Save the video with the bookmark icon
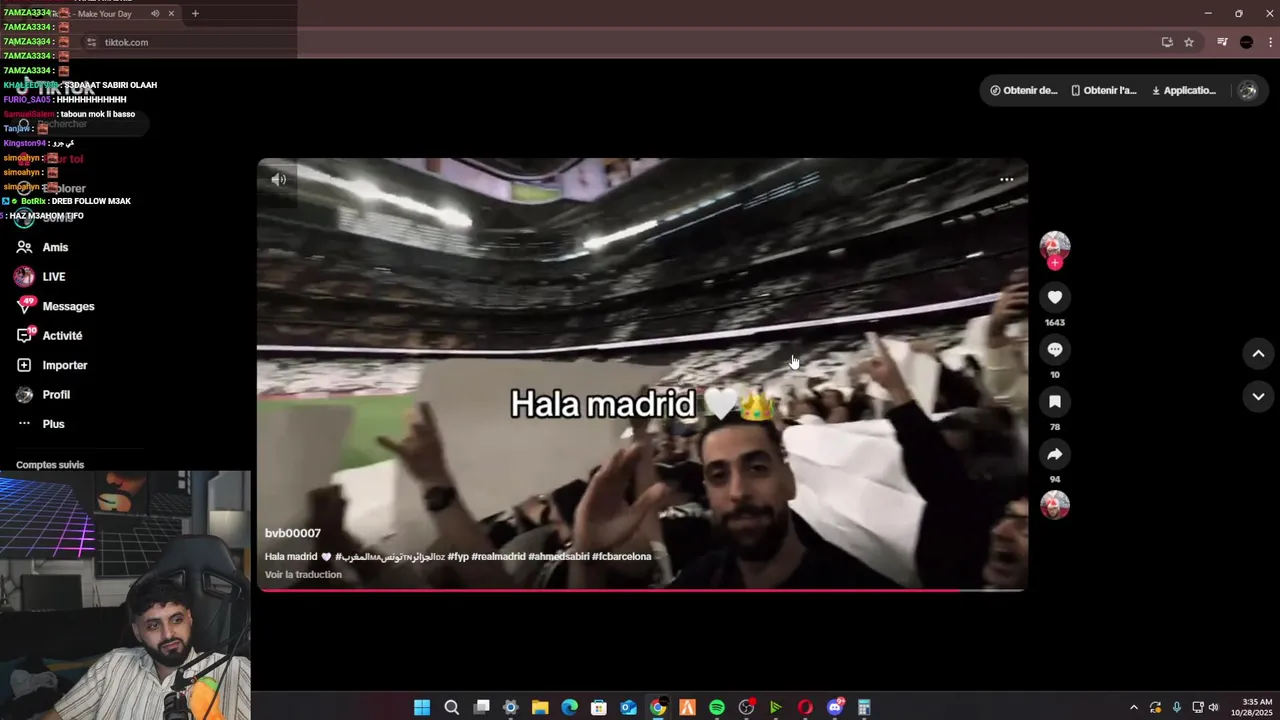1280x720 pixels. [1055, 401]
